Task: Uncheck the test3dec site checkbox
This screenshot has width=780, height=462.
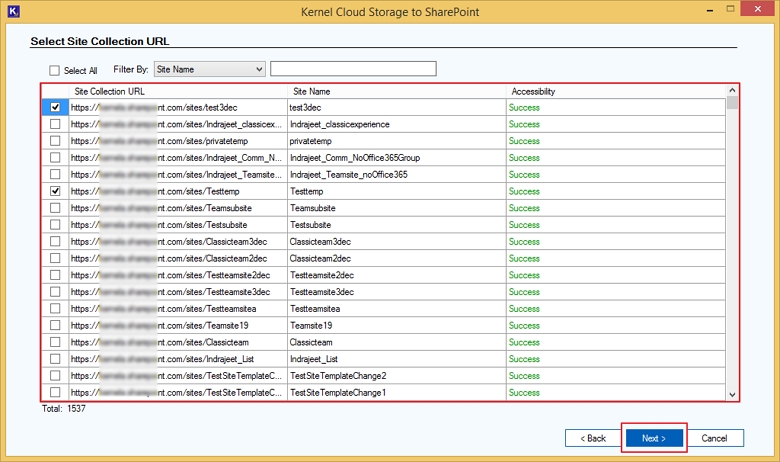Action: pos(55,107)
